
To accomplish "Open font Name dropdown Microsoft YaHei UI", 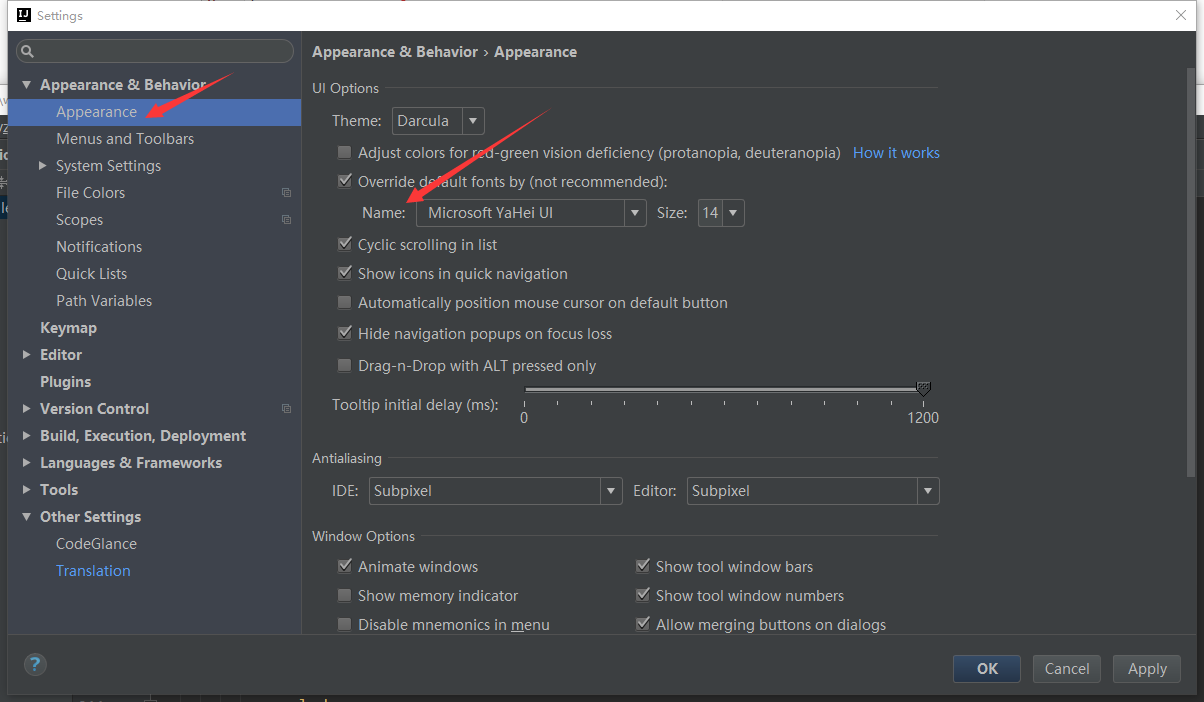I will [x=531, y=213].
